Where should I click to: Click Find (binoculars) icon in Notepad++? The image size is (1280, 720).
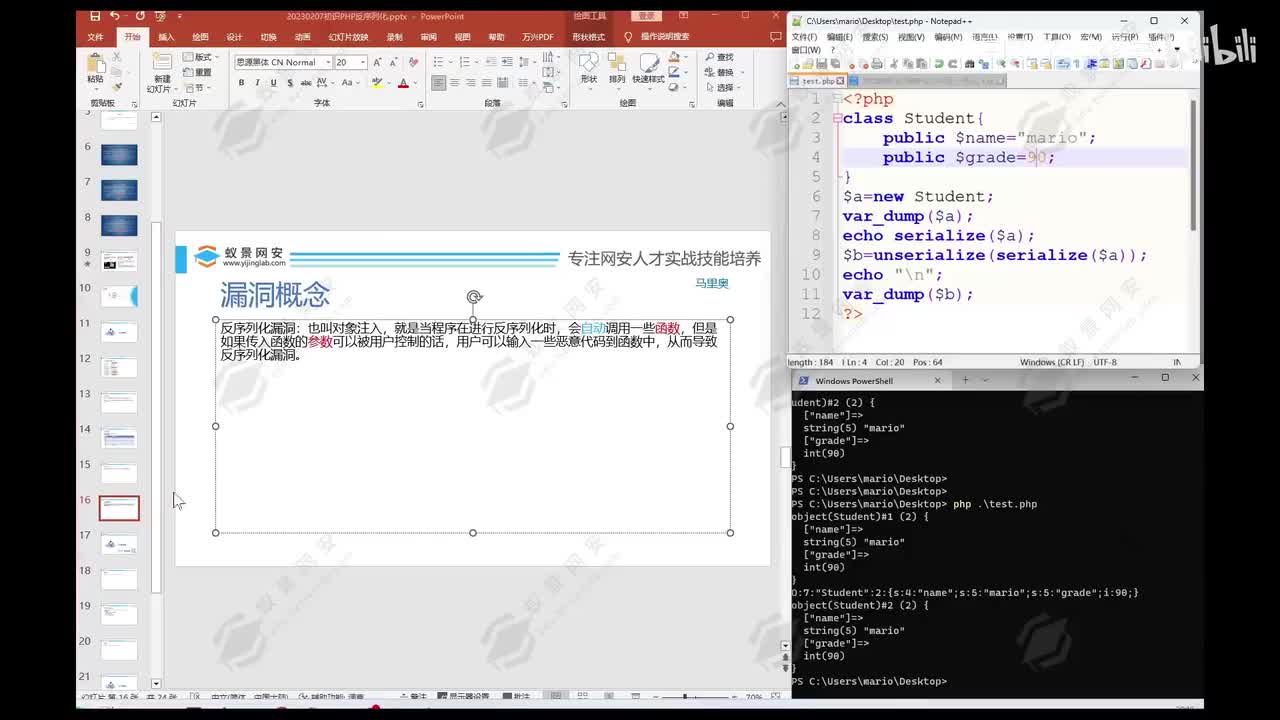(x=969, y=64)
